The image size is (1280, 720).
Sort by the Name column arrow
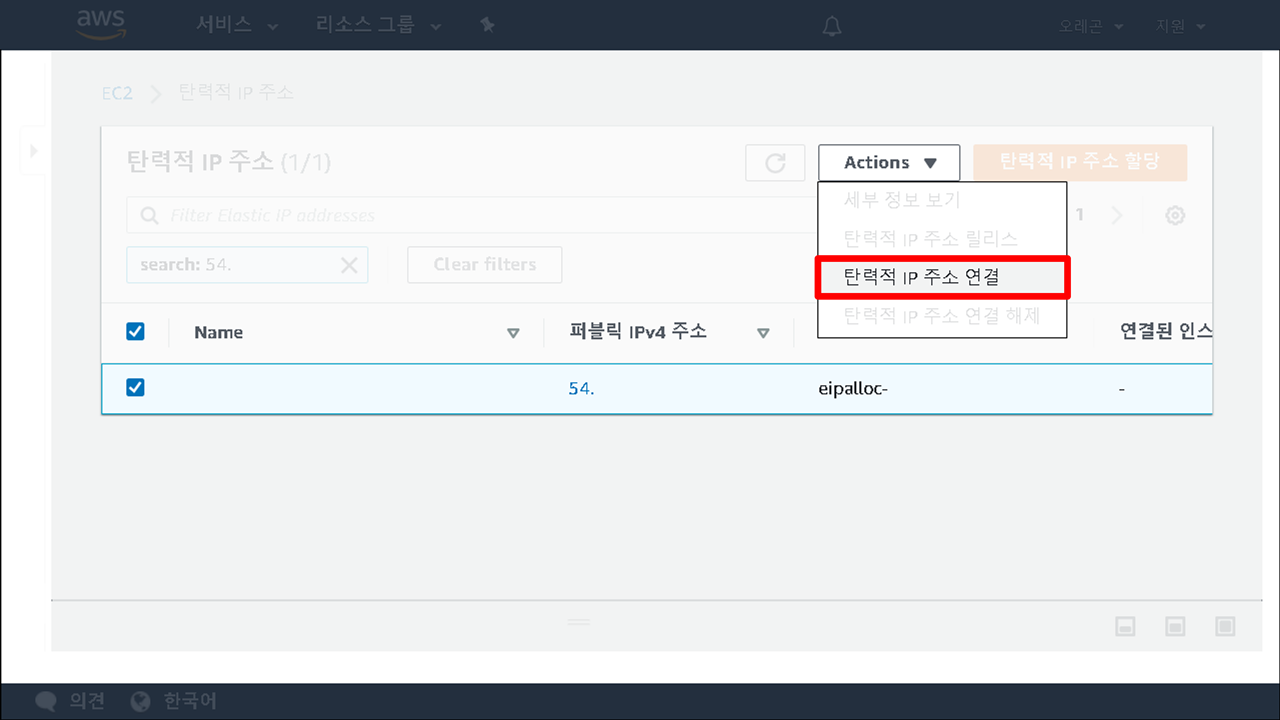513,333
